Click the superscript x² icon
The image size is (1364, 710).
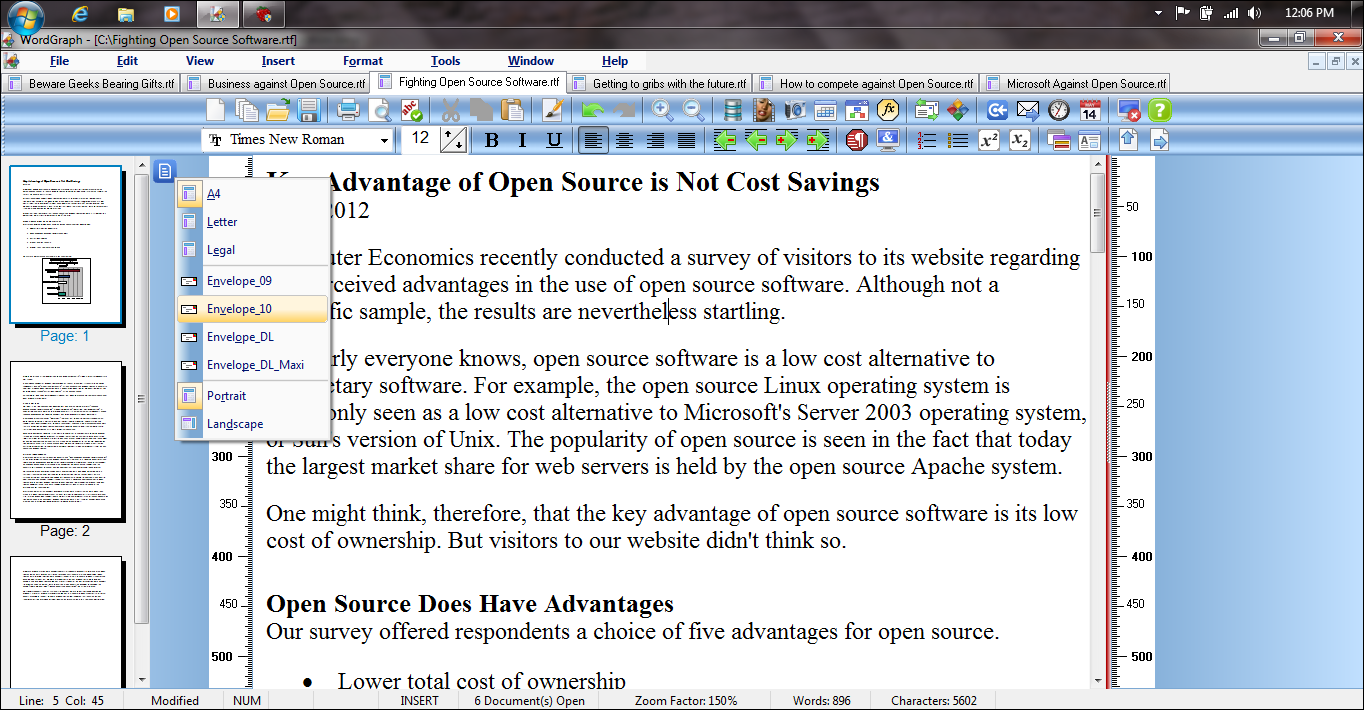[x=988, y=141]
